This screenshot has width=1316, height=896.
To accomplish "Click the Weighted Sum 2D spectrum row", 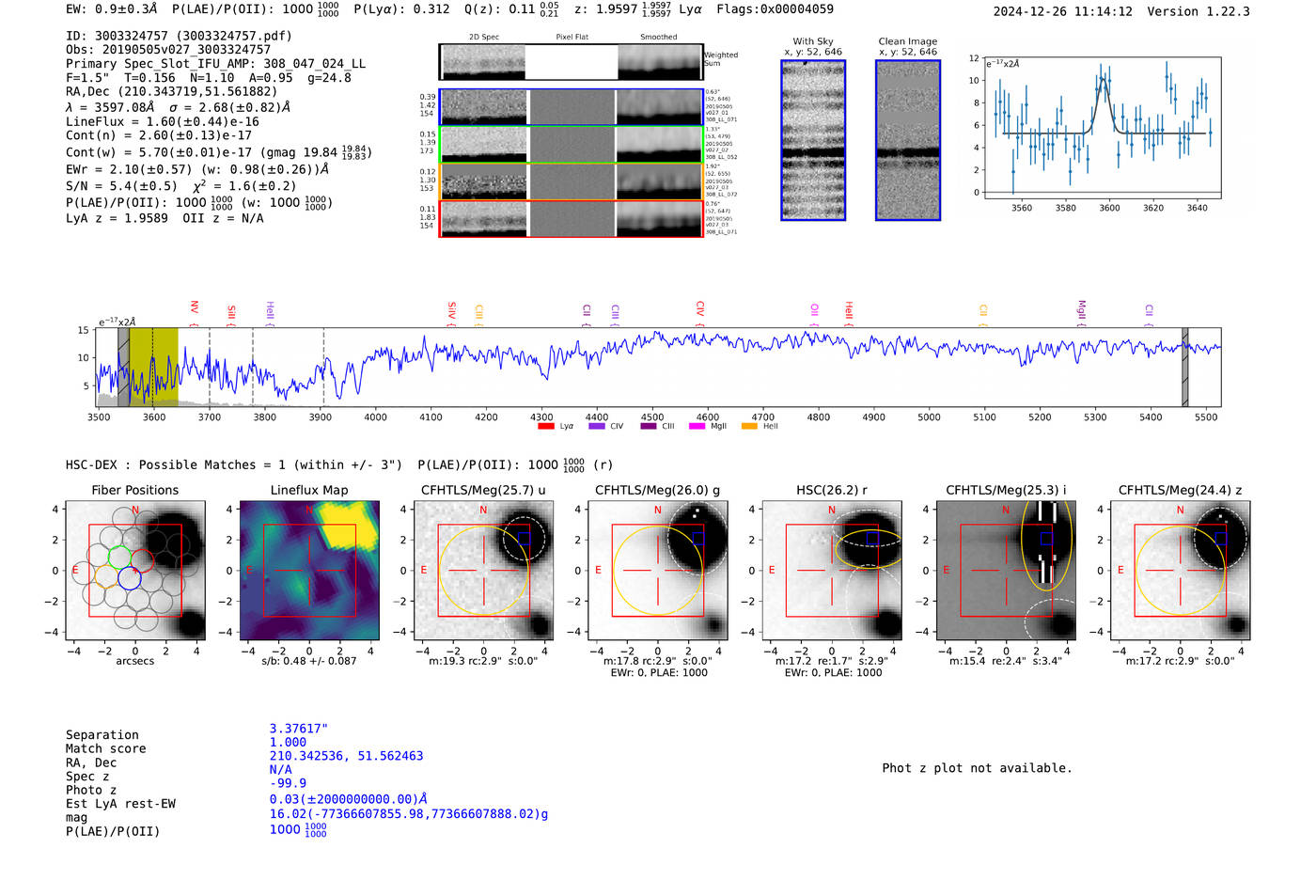I will (x=571, y=62).
